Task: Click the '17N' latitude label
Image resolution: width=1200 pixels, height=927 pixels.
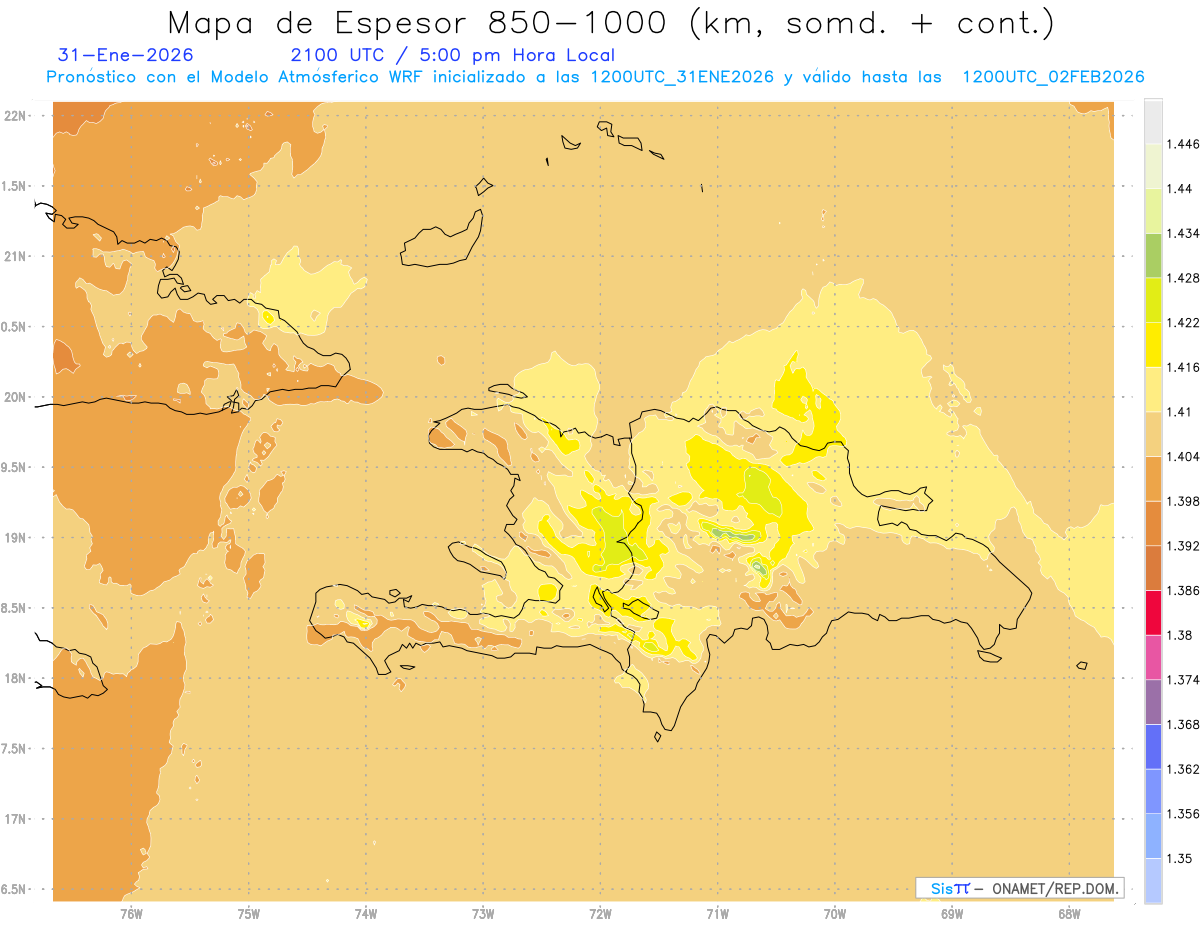Action: (17, 819)
